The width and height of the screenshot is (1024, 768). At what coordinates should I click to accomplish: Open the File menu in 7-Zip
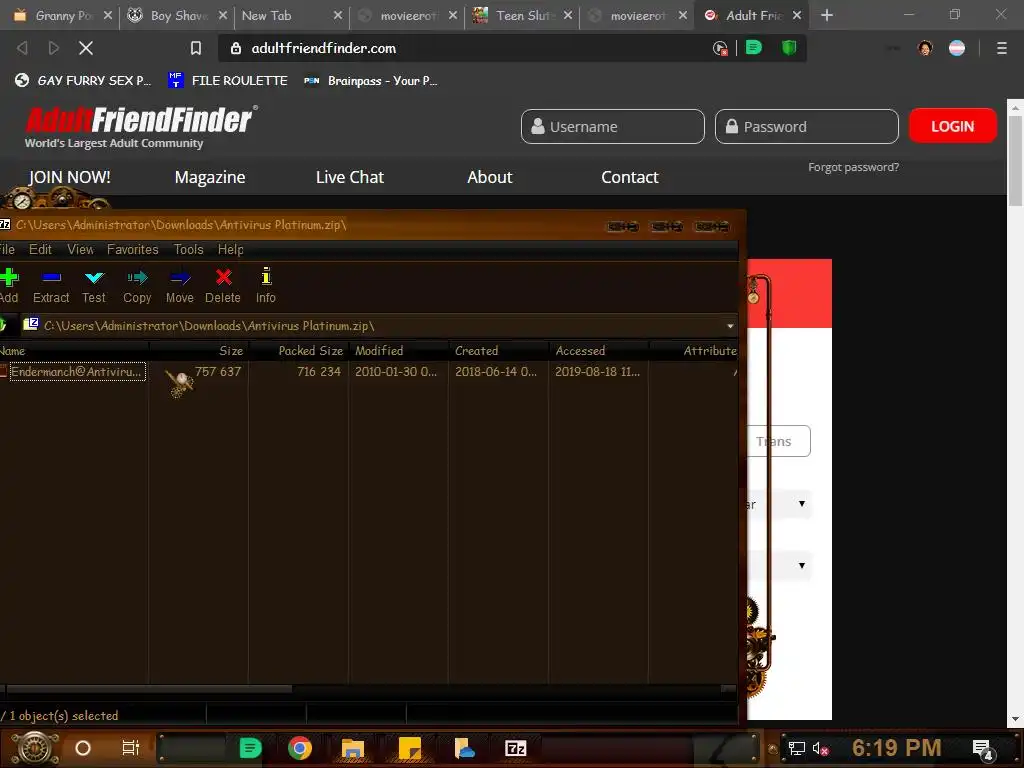pyautogui.click(x=7, y=249)
